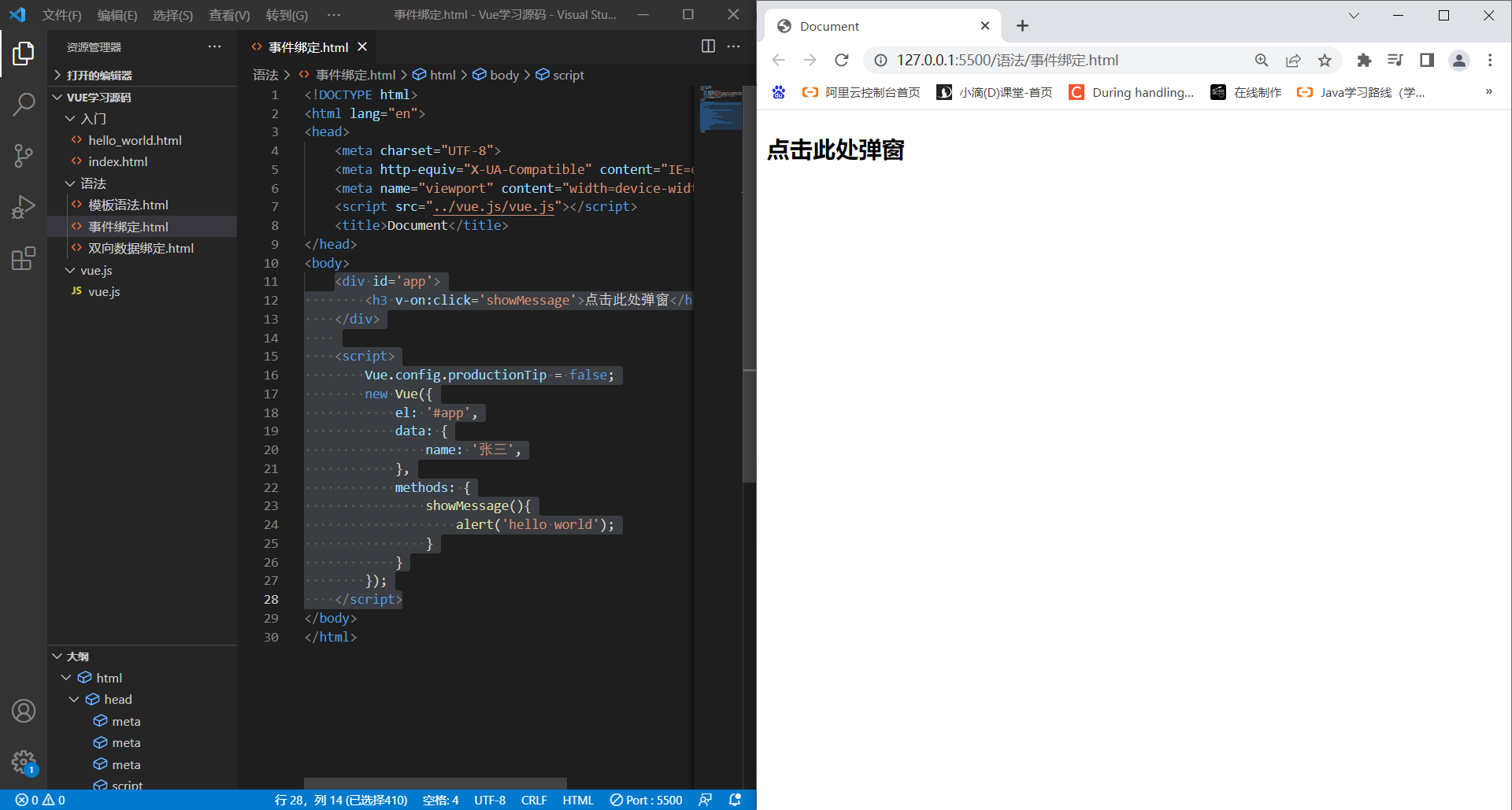Screen dimensions: 1512x810
Task: Open the 在线制作 bookmark
Action: click(x=1246, y=92)
